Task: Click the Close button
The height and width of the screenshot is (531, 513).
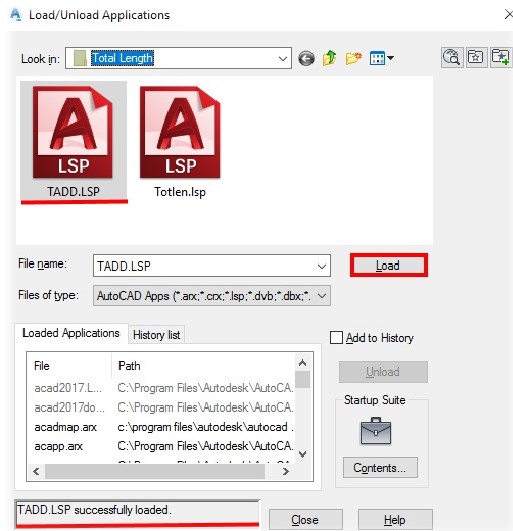Action: (x=305, y=520)
